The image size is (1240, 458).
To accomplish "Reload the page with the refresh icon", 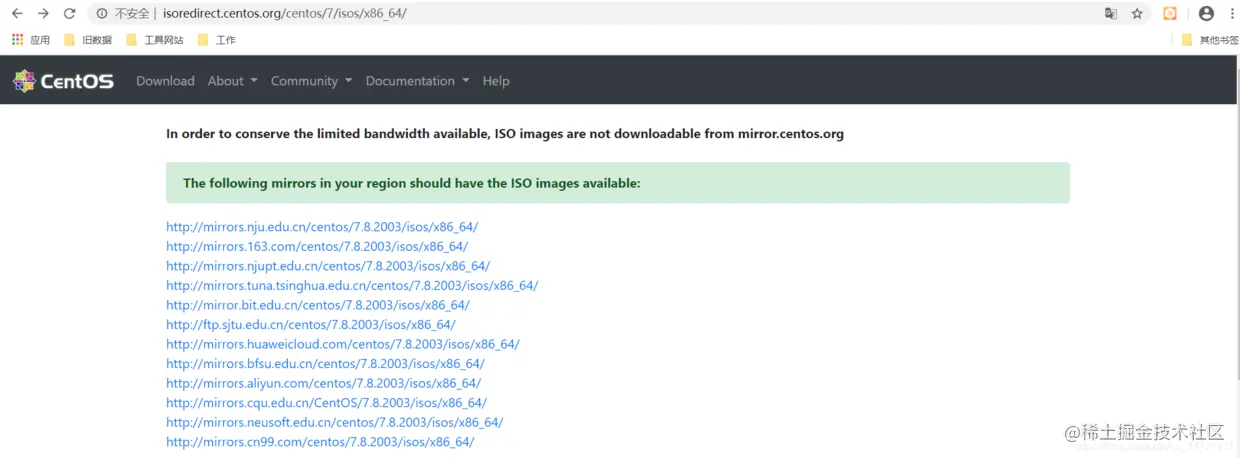I will (69, 14).
